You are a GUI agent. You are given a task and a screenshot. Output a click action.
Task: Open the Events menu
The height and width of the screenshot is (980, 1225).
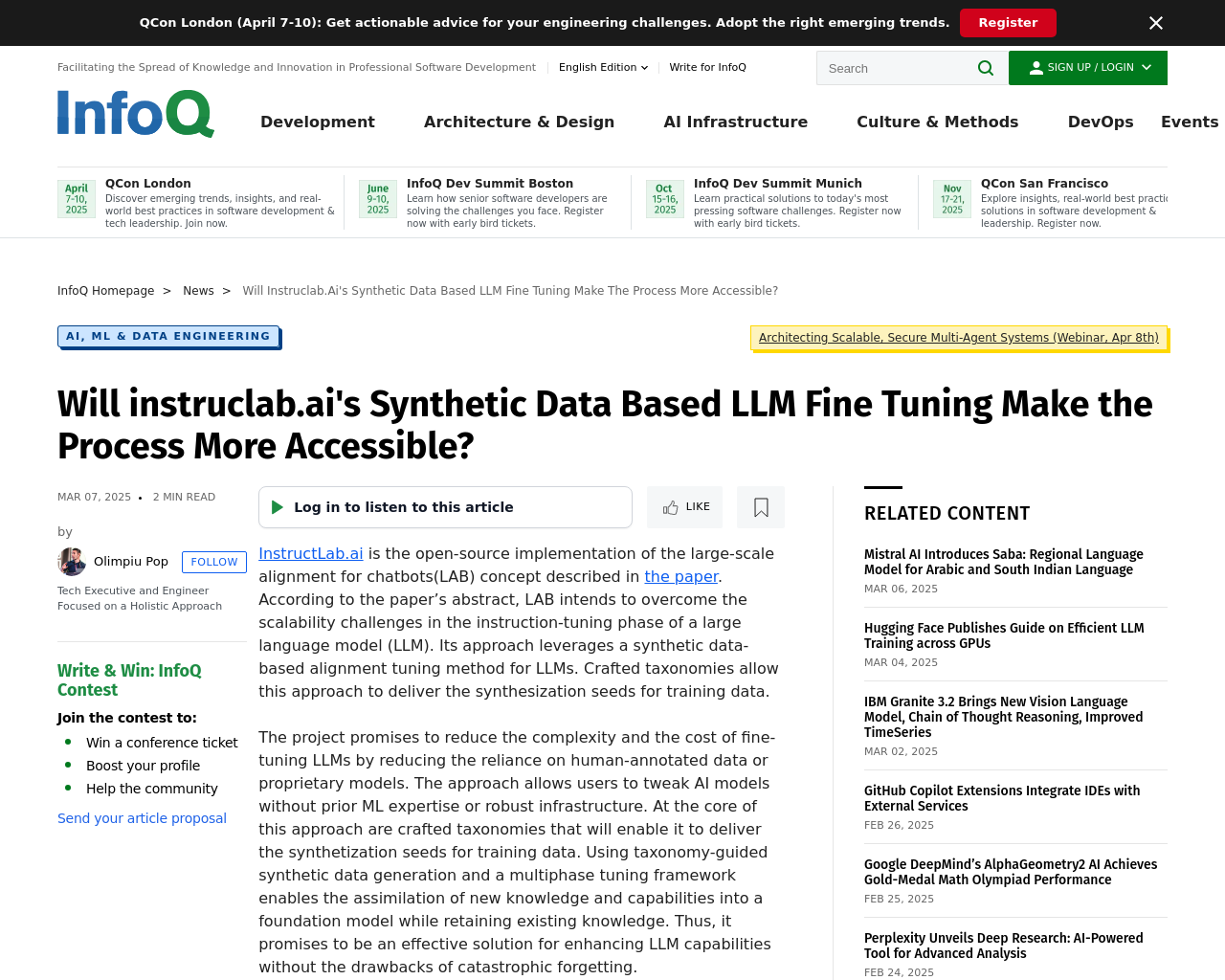click(x=1190, y=122)
